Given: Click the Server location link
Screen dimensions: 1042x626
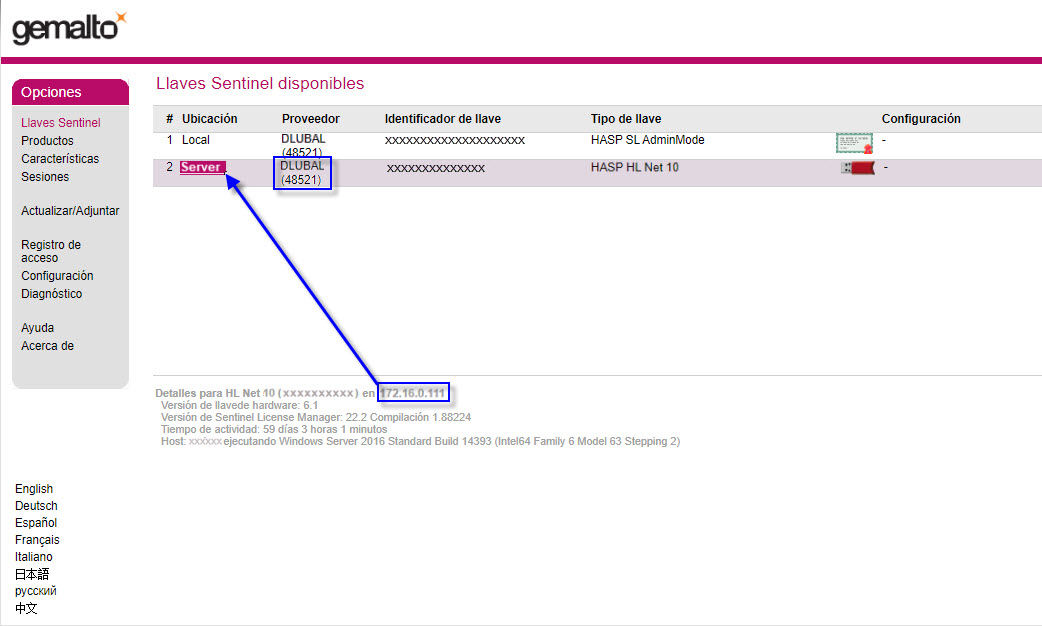Looking at the screenshot, I should (202, 167).
